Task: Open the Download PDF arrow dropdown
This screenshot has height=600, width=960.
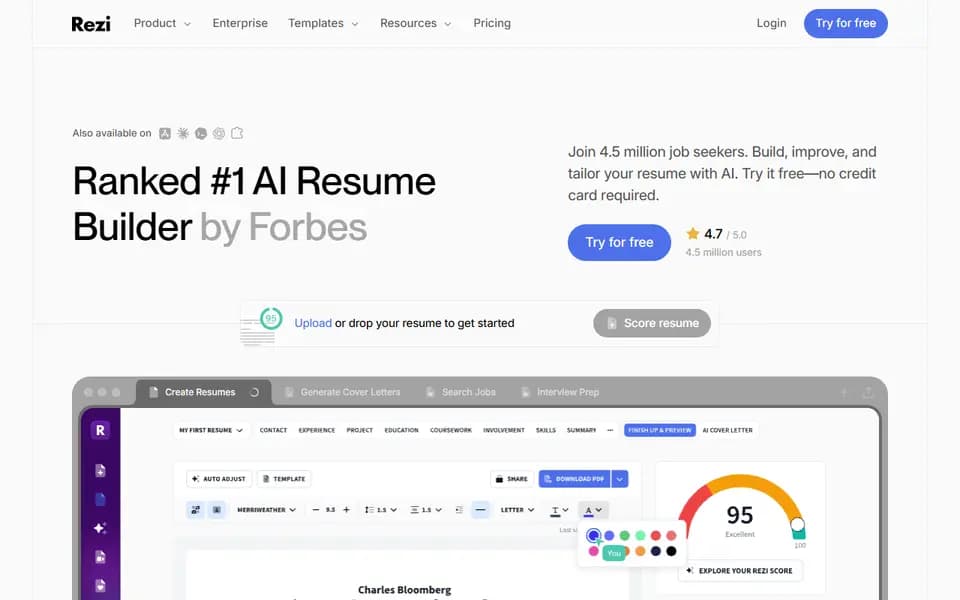Action: click(620, 479)
